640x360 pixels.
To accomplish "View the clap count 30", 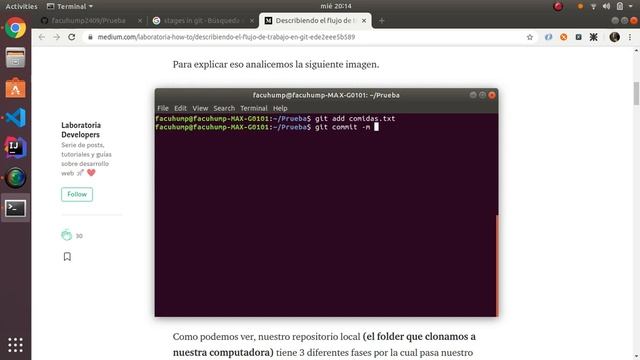I will click(79, 236).
